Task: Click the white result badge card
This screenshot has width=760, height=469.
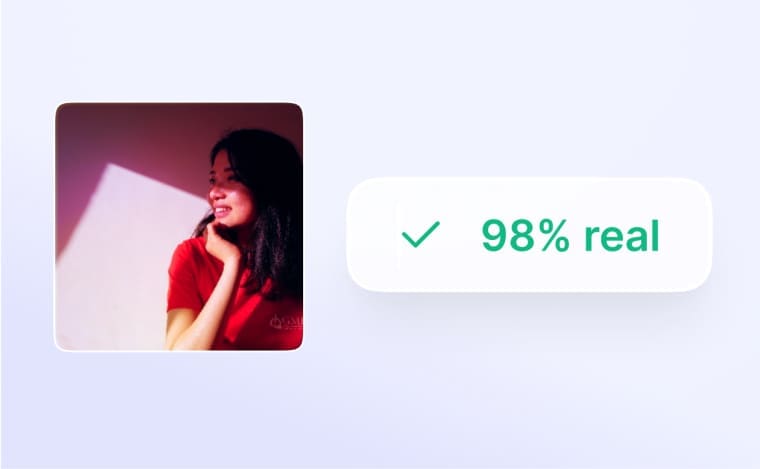Action: [529, 234]
